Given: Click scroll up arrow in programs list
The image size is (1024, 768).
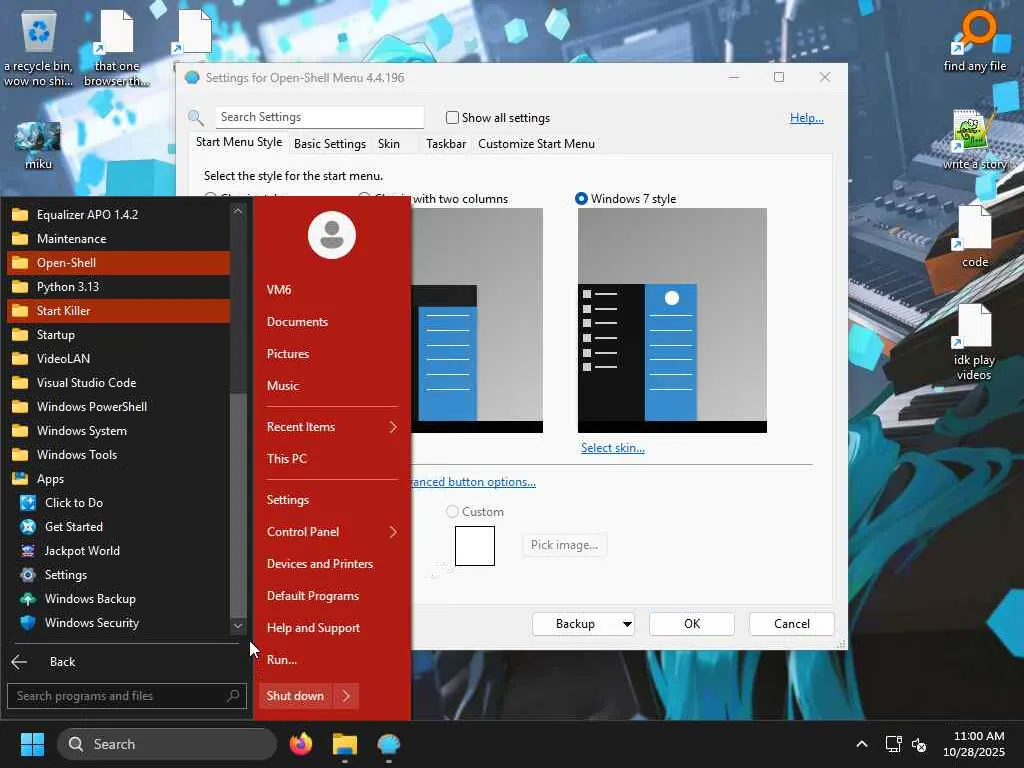Looking at the screenshot, I should pos(238,211).
